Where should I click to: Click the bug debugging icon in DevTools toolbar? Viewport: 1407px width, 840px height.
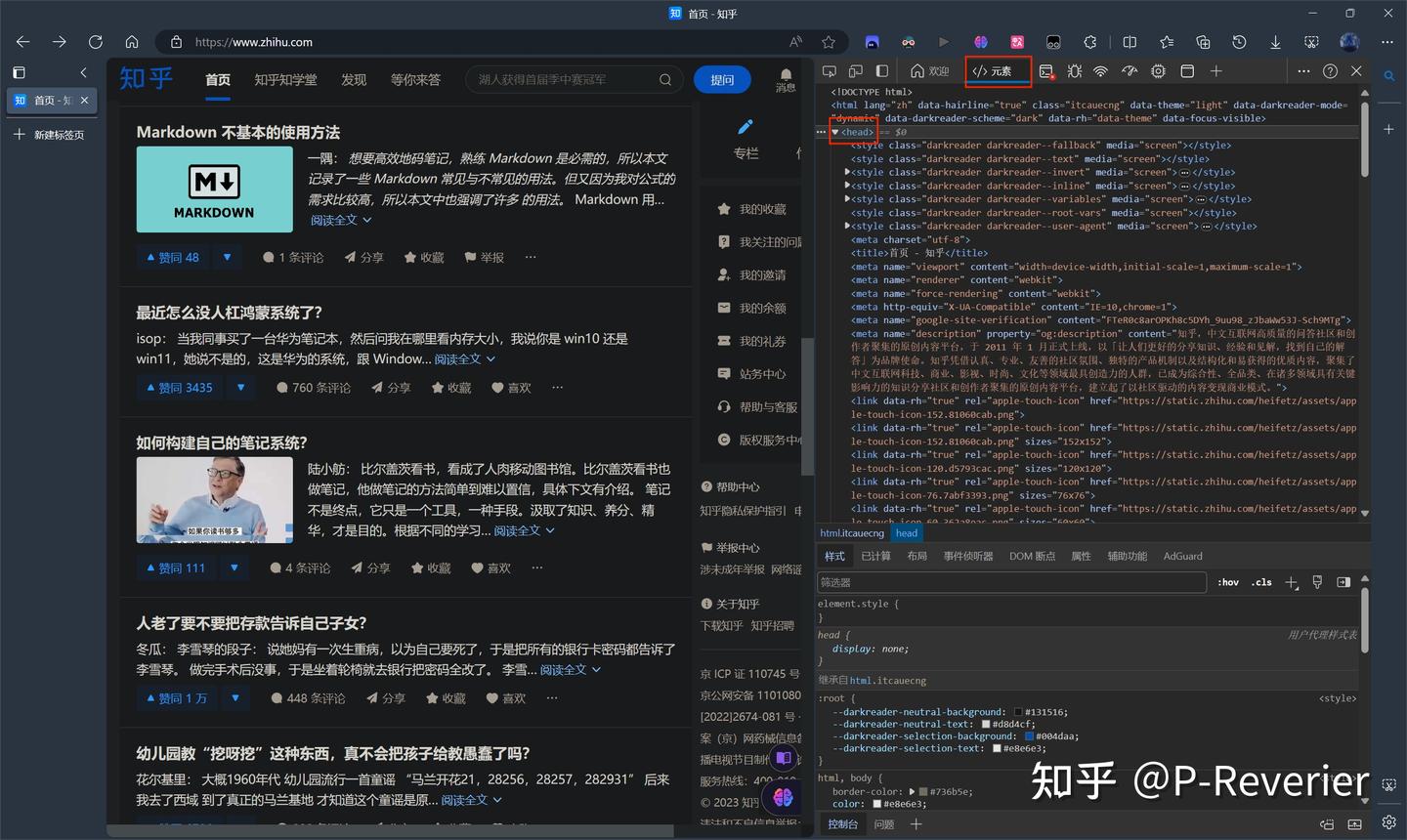pyautogui.click(x=1074, y=70)
